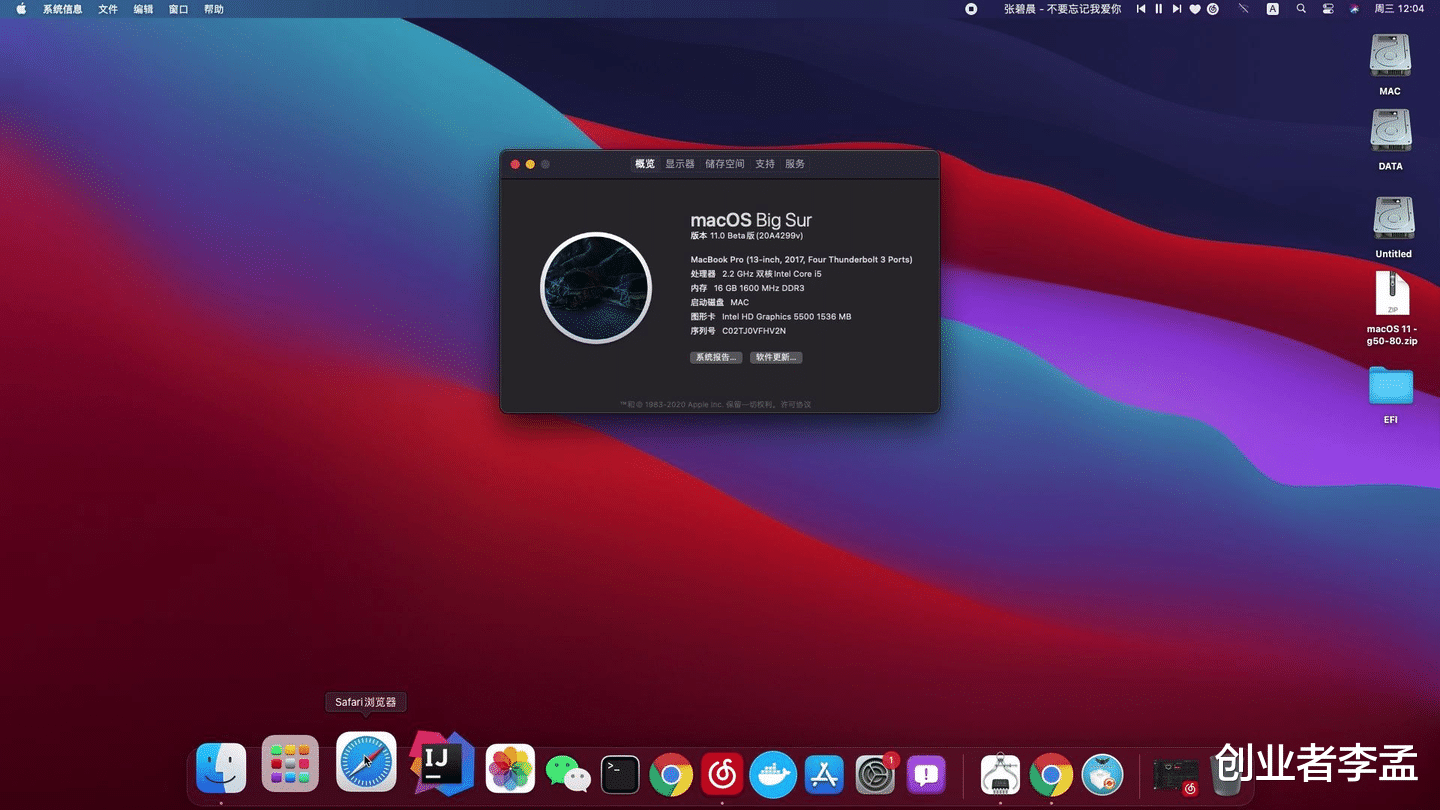The height and width of the screenshot is (810, 1440).
Task: Open the Photos app in the Dock
Action: pyautogui.click(x=510, y=770)
